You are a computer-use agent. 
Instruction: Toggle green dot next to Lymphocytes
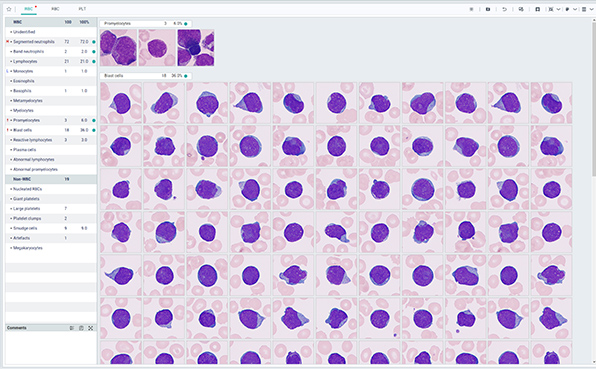pos(94,62)
